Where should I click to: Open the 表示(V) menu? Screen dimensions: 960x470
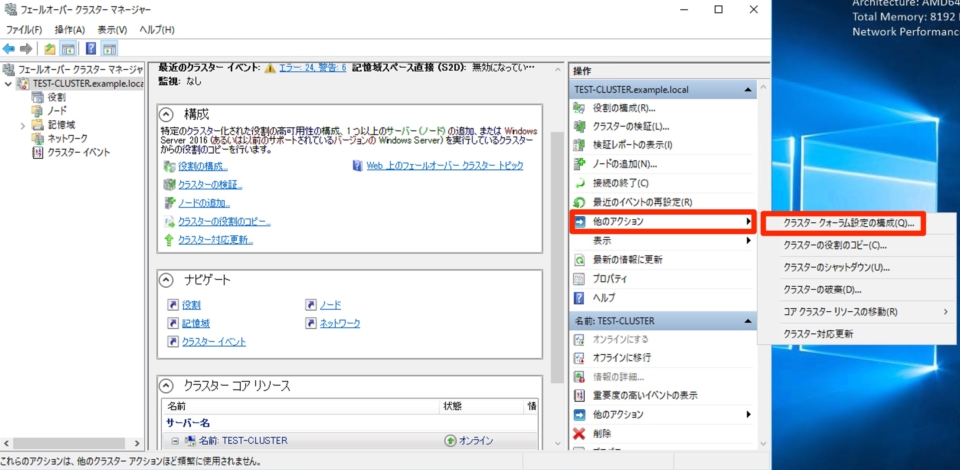click(112, 29)
